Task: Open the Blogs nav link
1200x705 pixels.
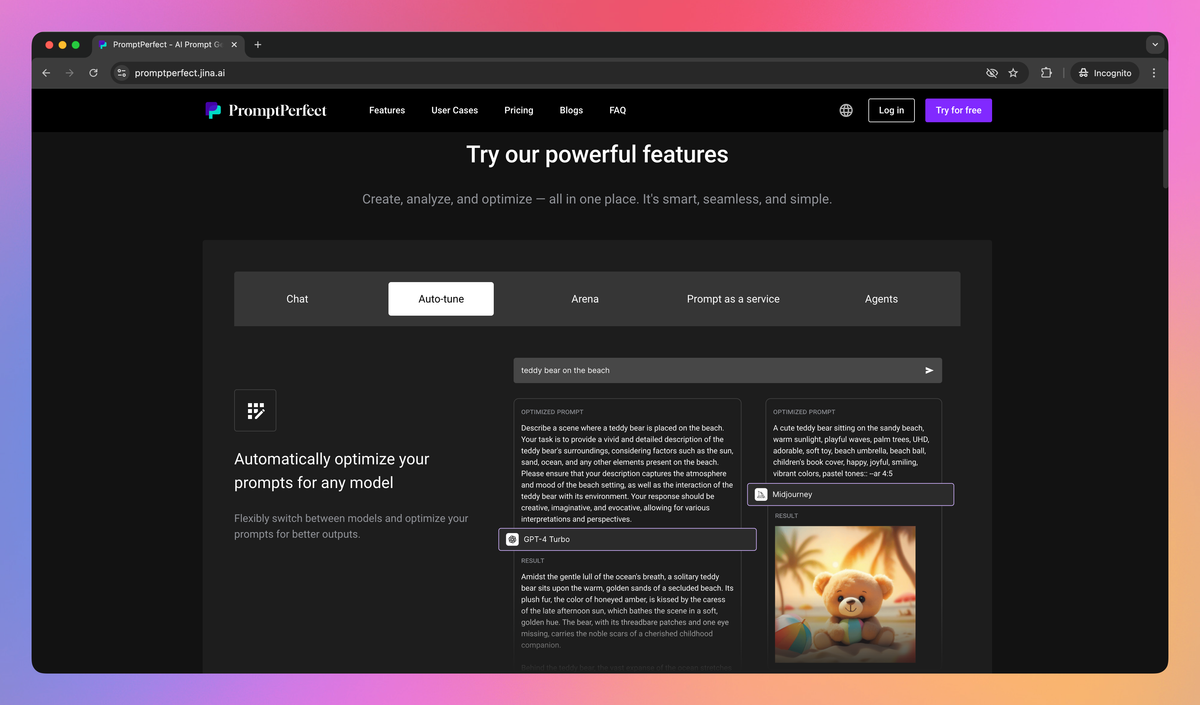Action: click(571, 110)
